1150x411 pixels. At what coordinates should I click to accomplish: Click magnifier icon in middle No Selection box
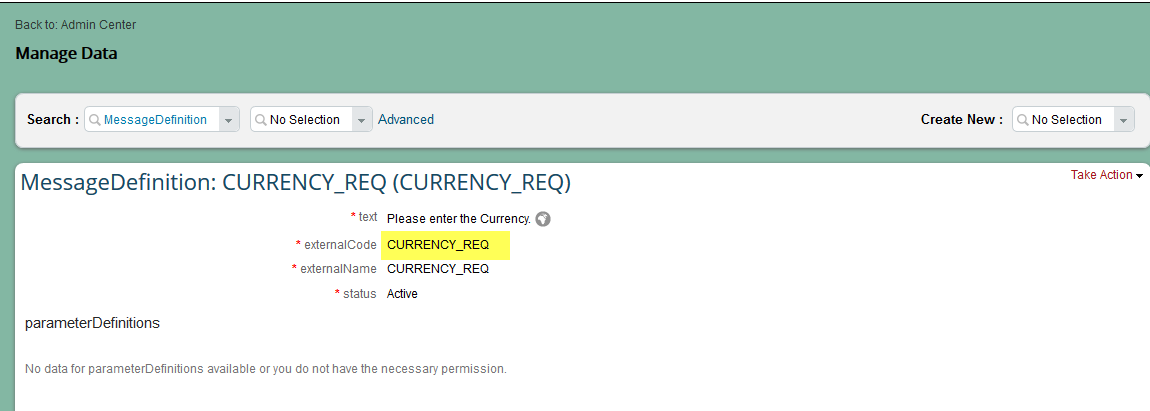click(x=260, y=120)
